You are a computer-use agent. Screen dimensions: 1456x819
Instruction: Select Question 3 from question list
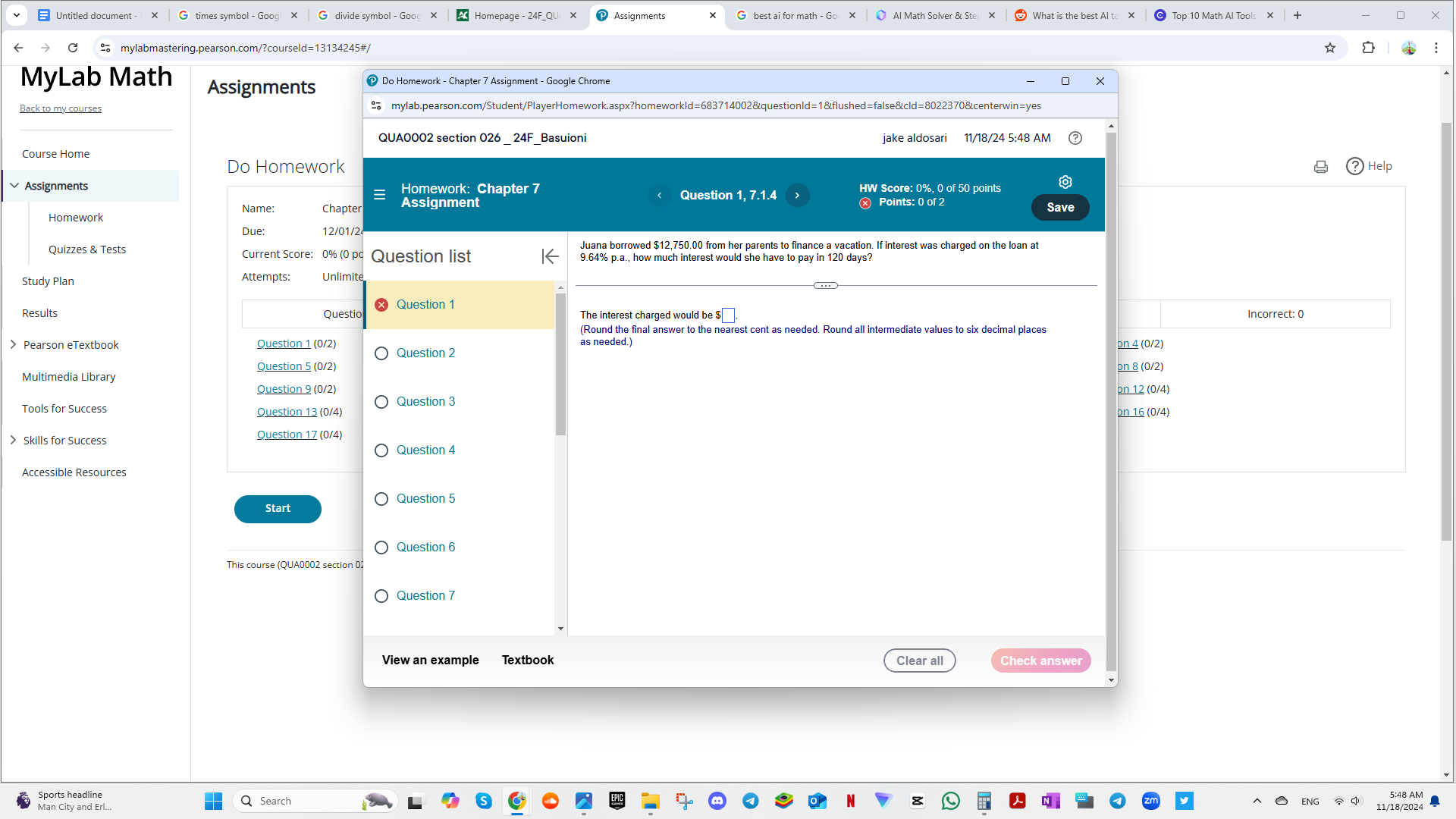pos(426,401)
